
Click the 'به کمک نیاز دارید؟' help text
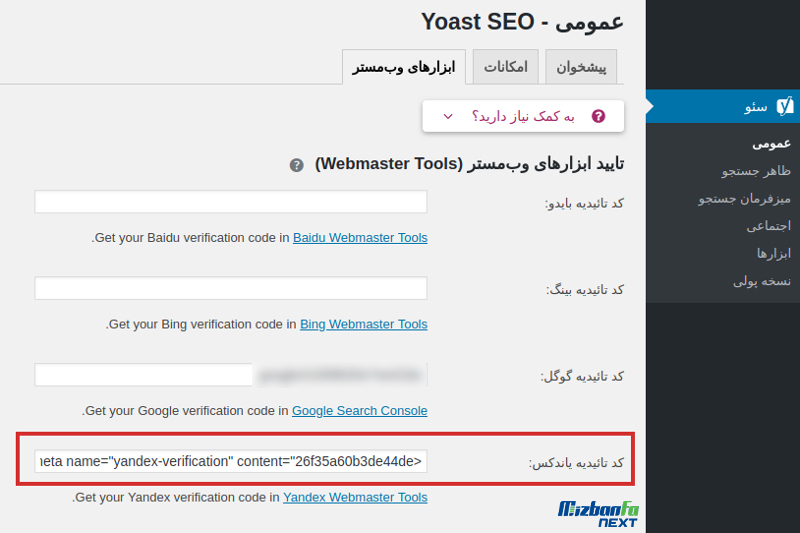(x=523, y=116)
